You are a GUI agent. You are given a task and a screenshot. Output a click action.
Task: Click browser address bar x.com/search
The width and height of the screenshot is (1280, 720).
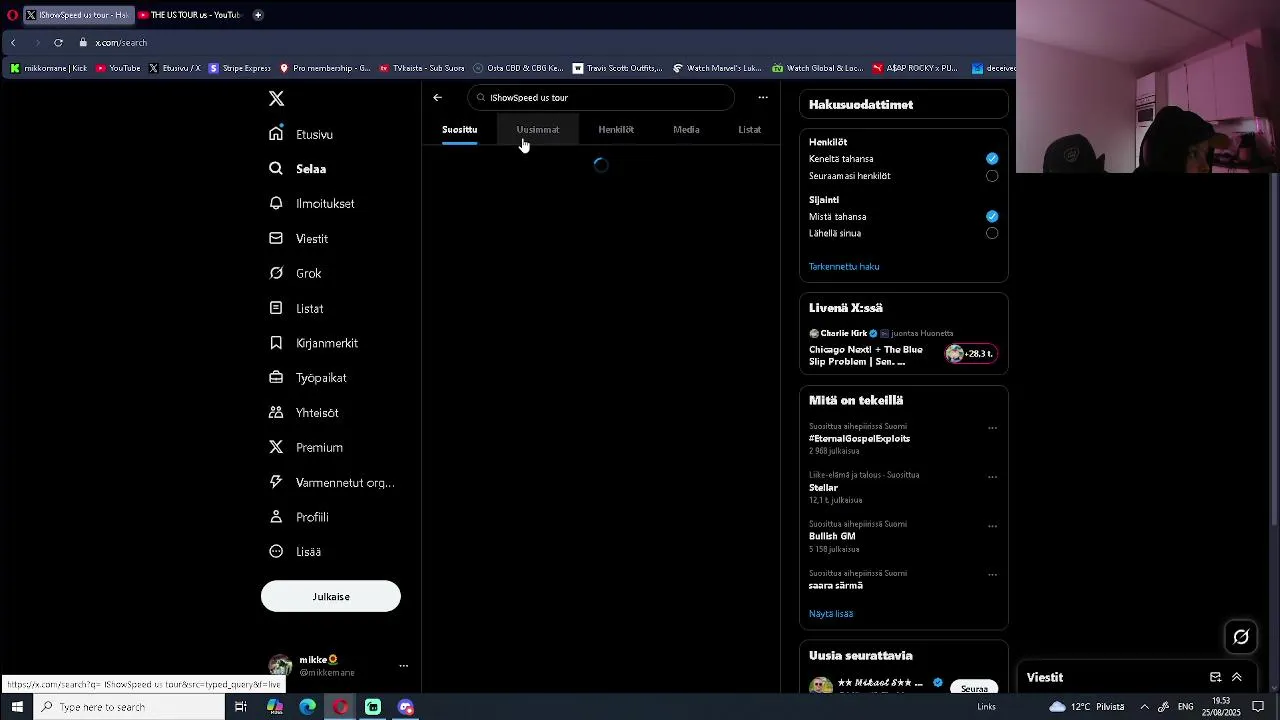coord(121,43)
